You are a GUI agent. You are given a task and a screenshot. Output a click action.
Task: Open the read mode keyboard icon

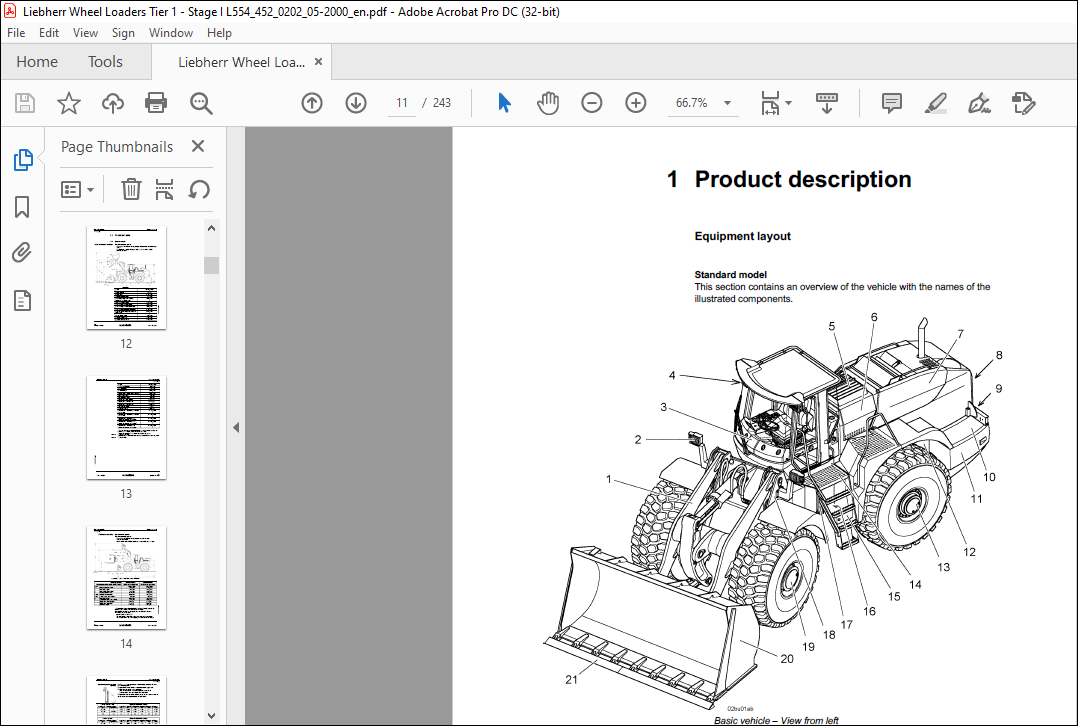pos(826,103)
